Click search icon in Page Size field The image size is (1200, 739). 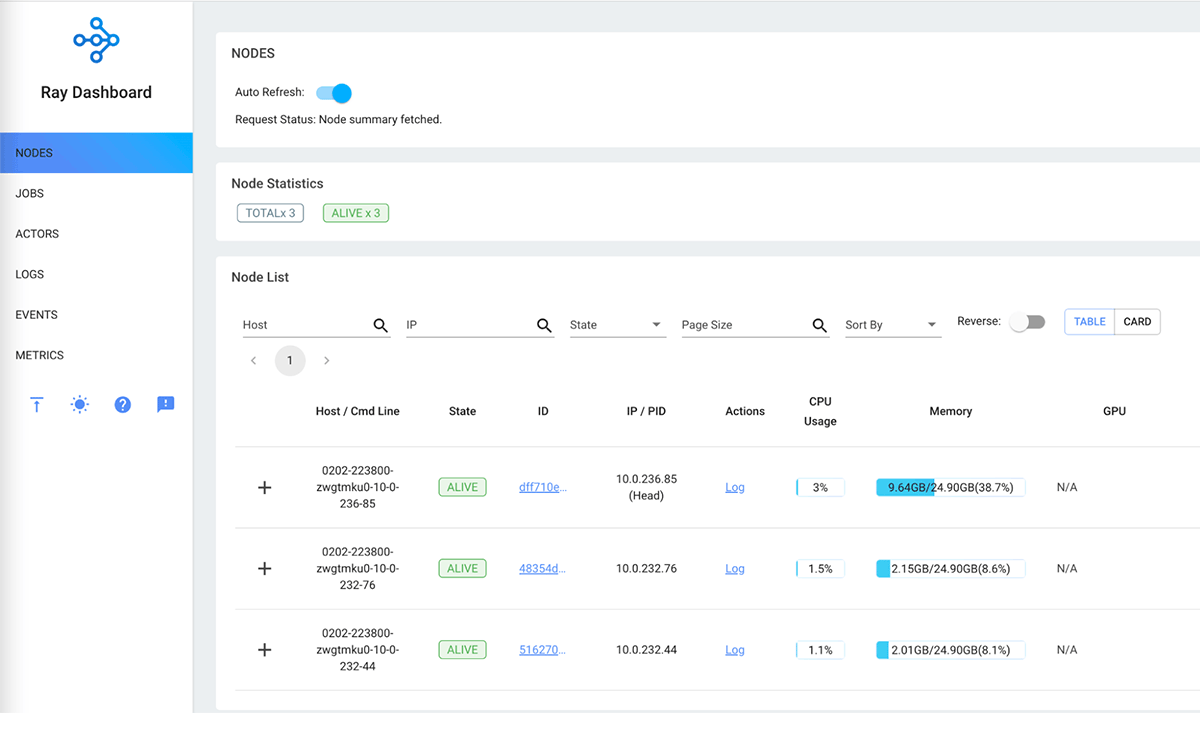(x=819, y=325)
